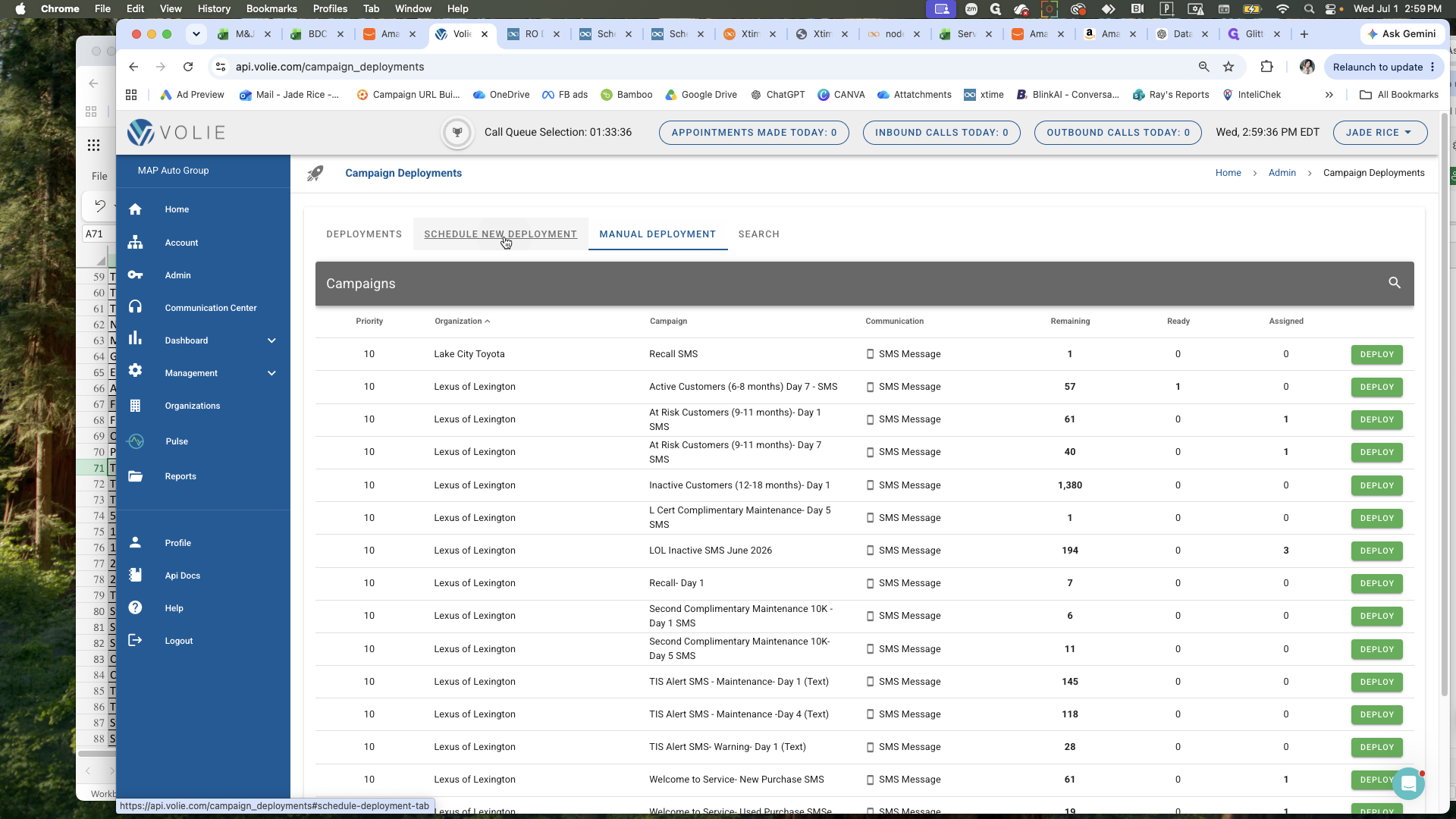Reload the page in Chrome
This screenshot has width=1456, height=819.
click(188, 67)
